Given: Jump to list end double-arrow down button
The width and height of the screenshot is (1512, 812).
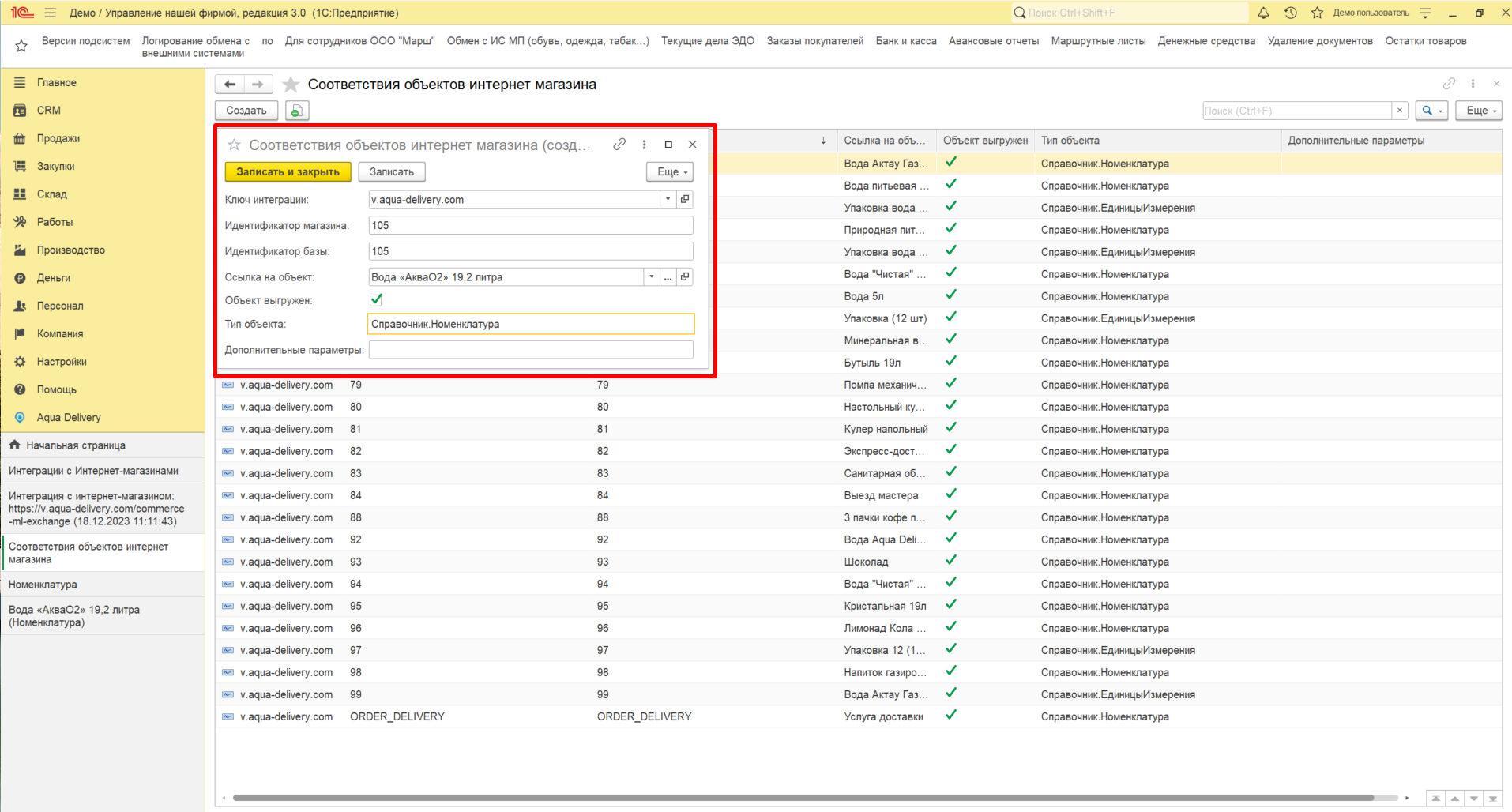Looking at the screenshot, I should point(1492,799).
